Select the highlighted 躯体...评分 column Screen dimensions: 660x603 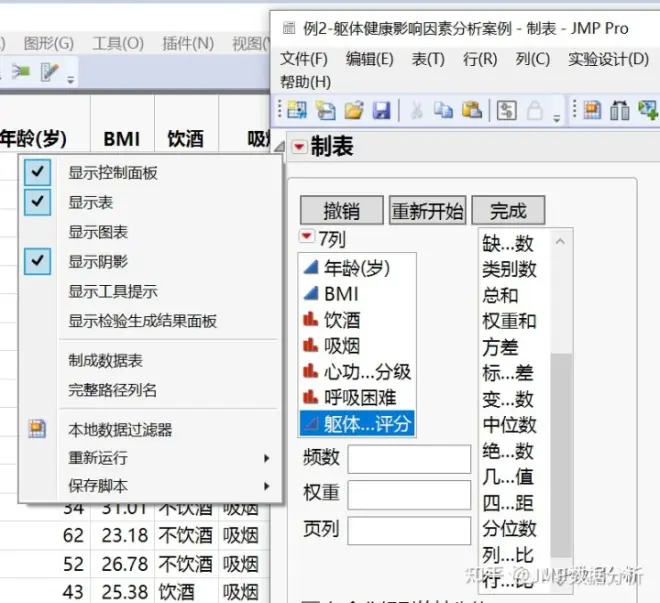pos(357,424)
